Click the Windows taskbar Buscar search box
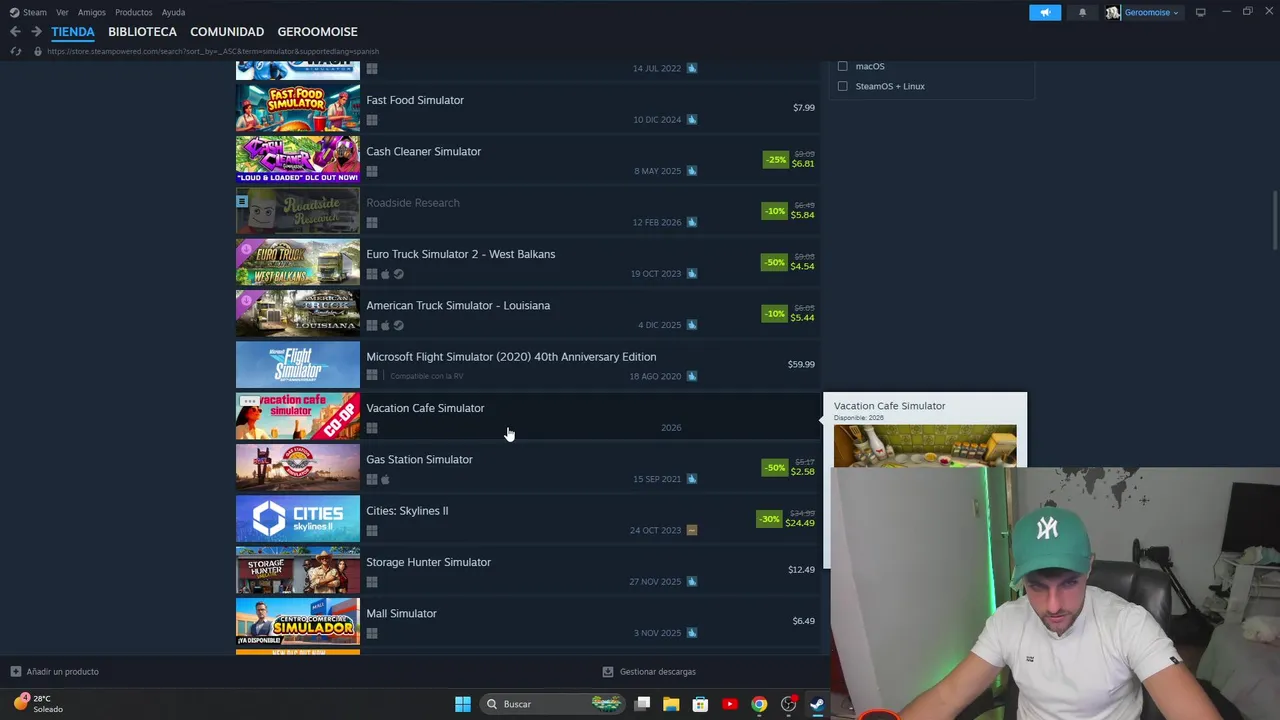 click(x=551, y=704)
